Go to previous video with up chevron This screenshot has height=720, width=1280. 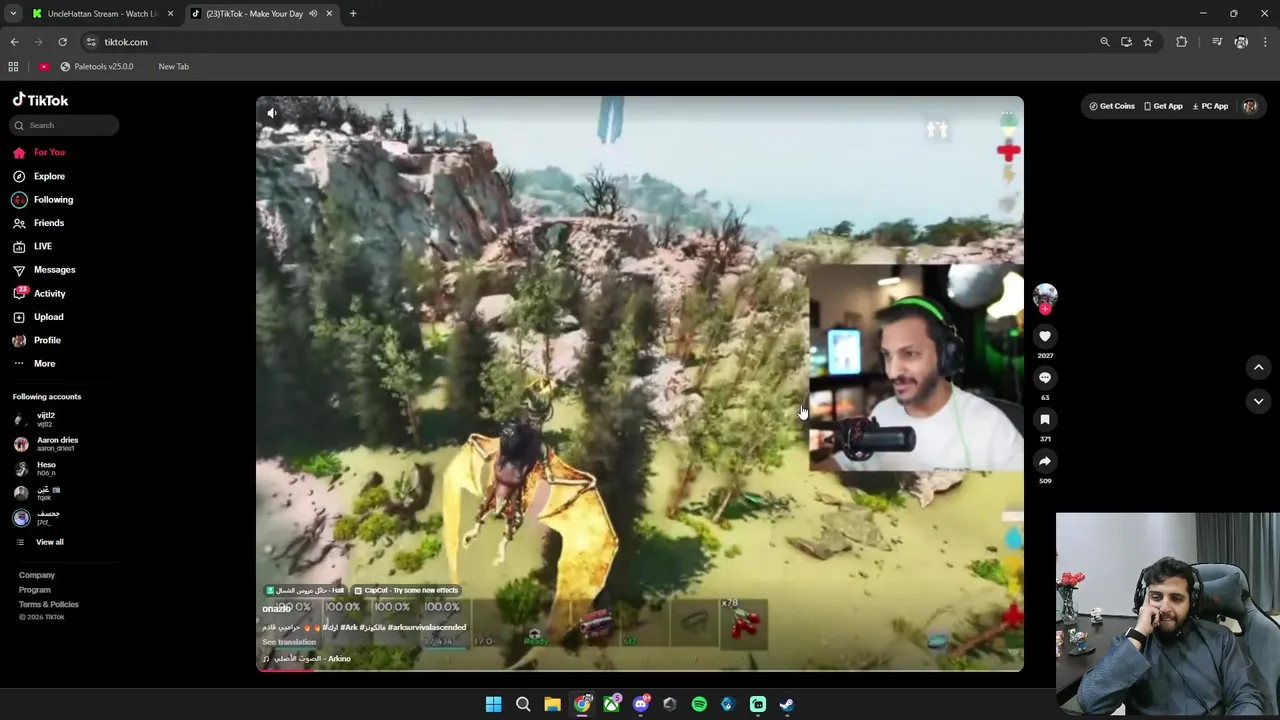tap(1259, 367)
